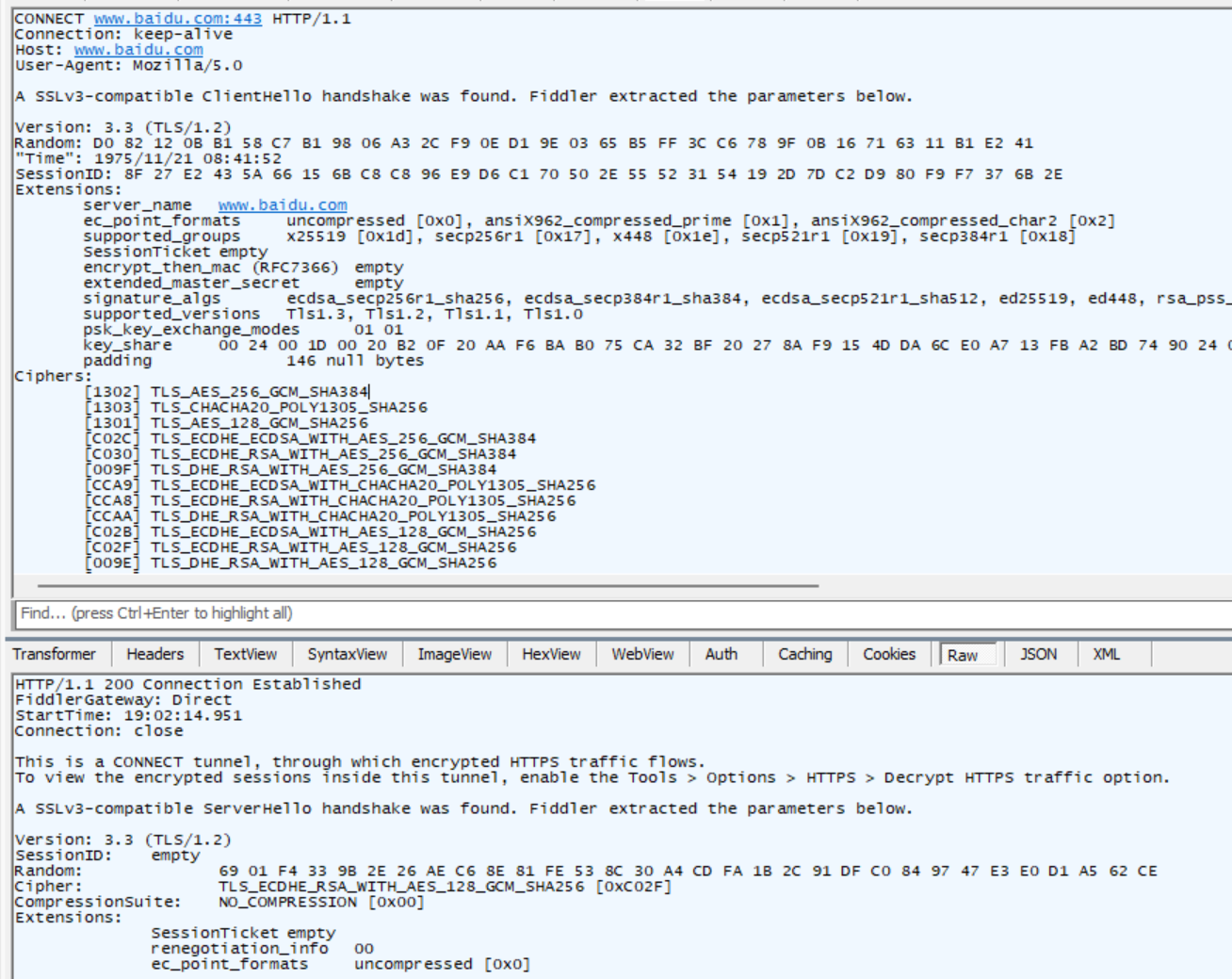1232x979 pixels.
Task: Open the XML tab
Action: (1106, 654)
